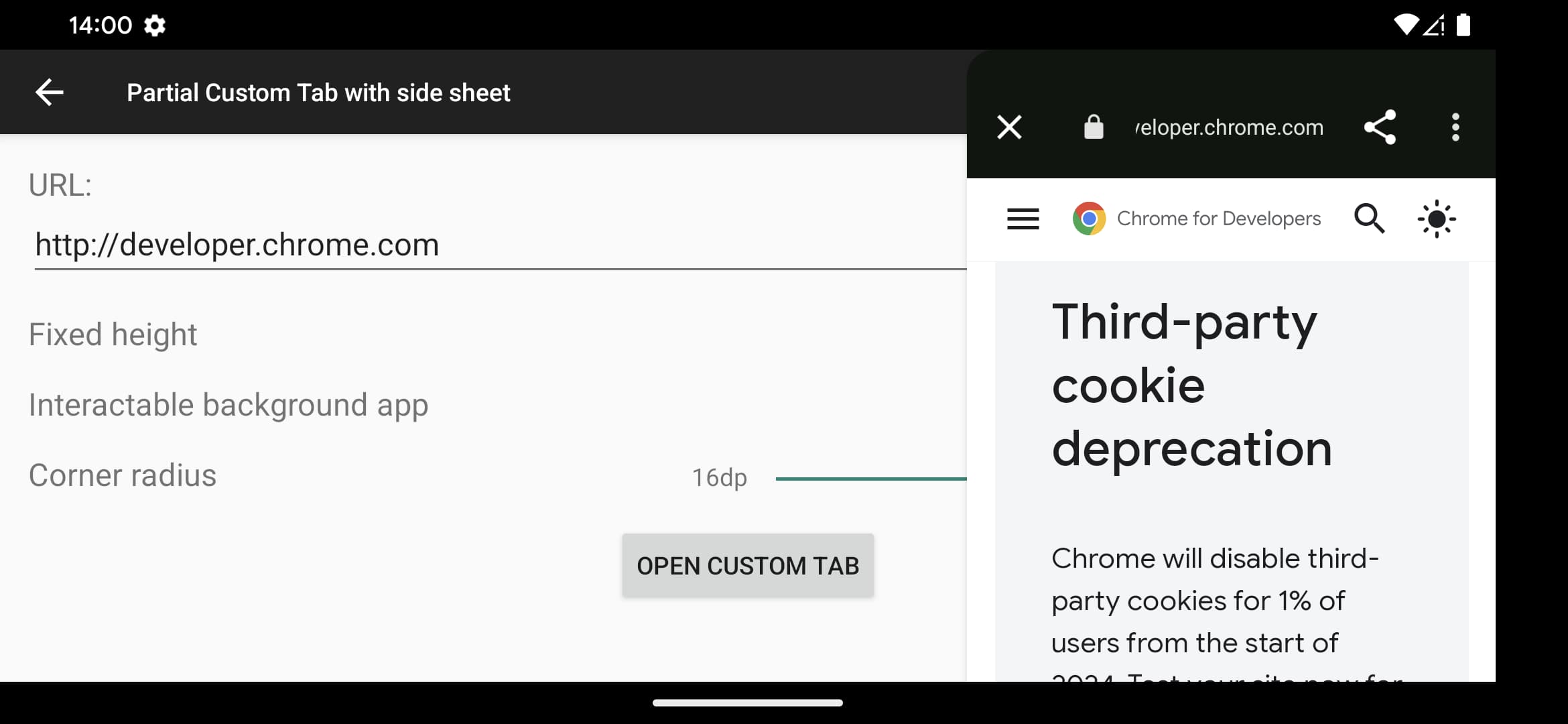Click the share icon in Custom Tab
The height and width of the screenshot is (724, 1568).
tap(1382, 127)
